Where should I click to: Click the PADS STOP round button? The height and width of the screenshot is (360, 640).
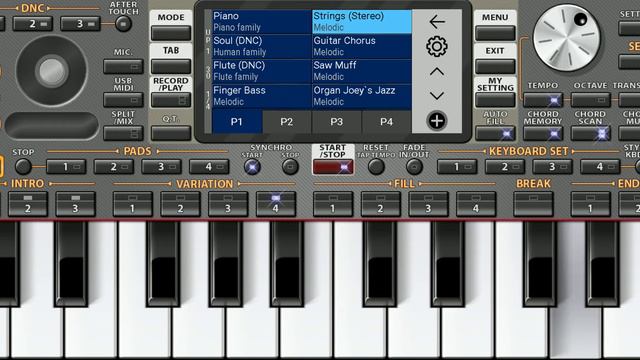pos(23,167)
